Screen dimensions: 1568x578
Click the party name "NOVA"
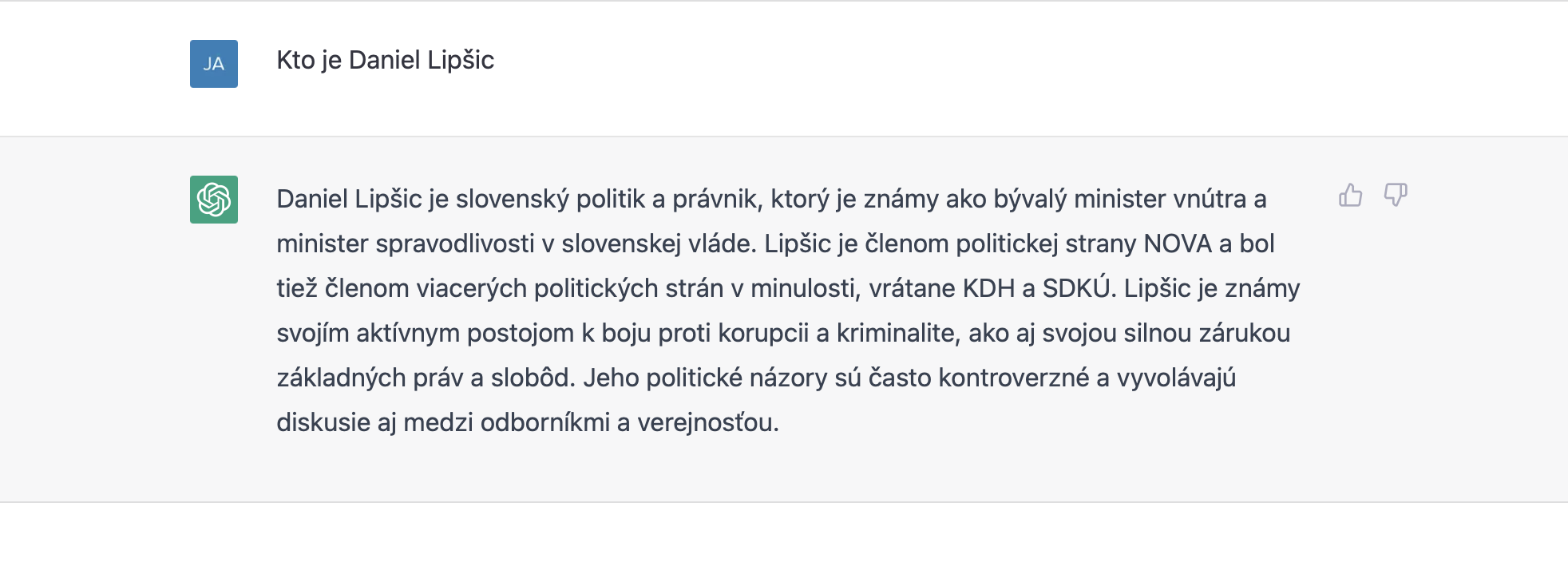coord(1178,243)
